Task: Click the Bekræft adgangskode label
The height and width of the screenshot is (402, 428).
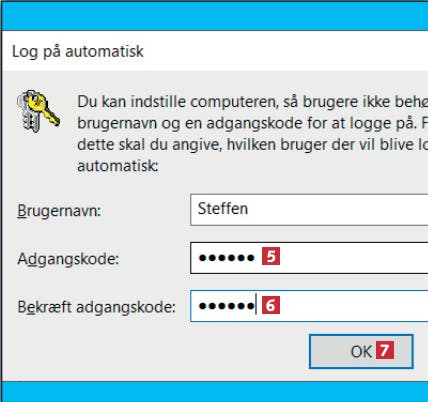Action: tap(96, 307)
